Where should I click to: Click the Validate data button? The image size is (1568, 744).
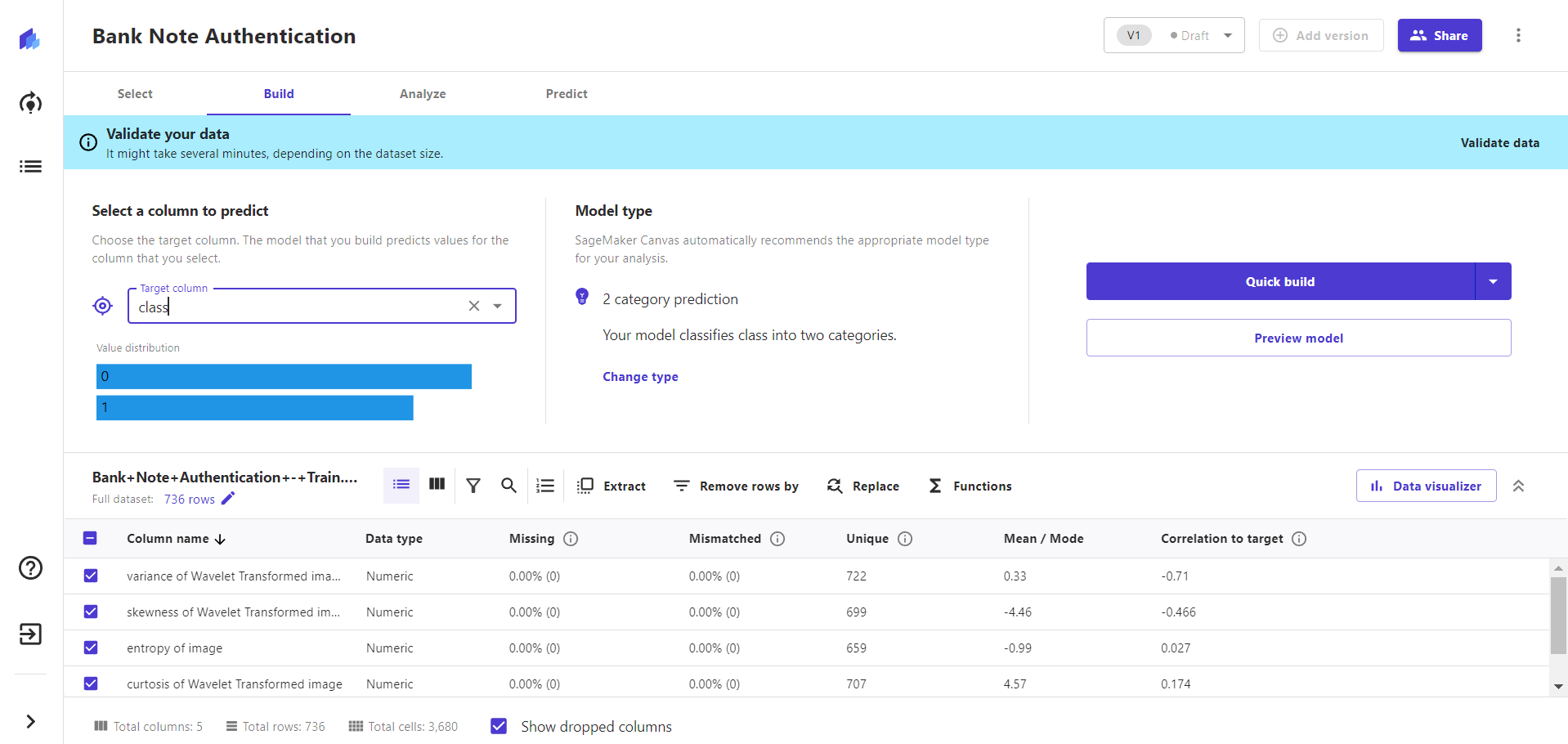1500,142
